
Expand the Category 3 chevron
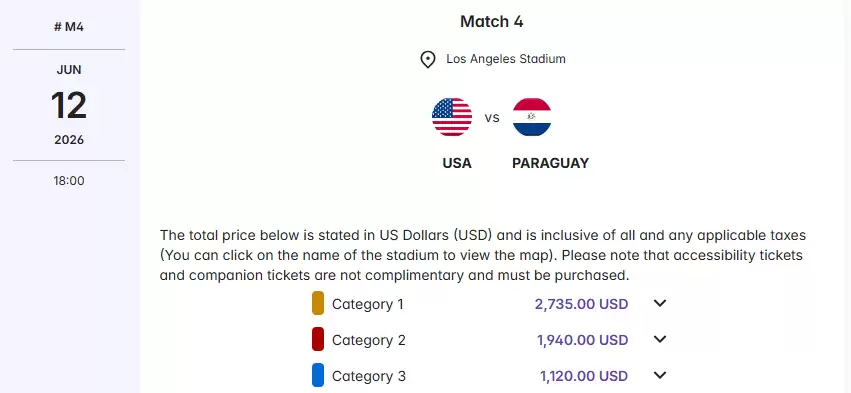659,375
